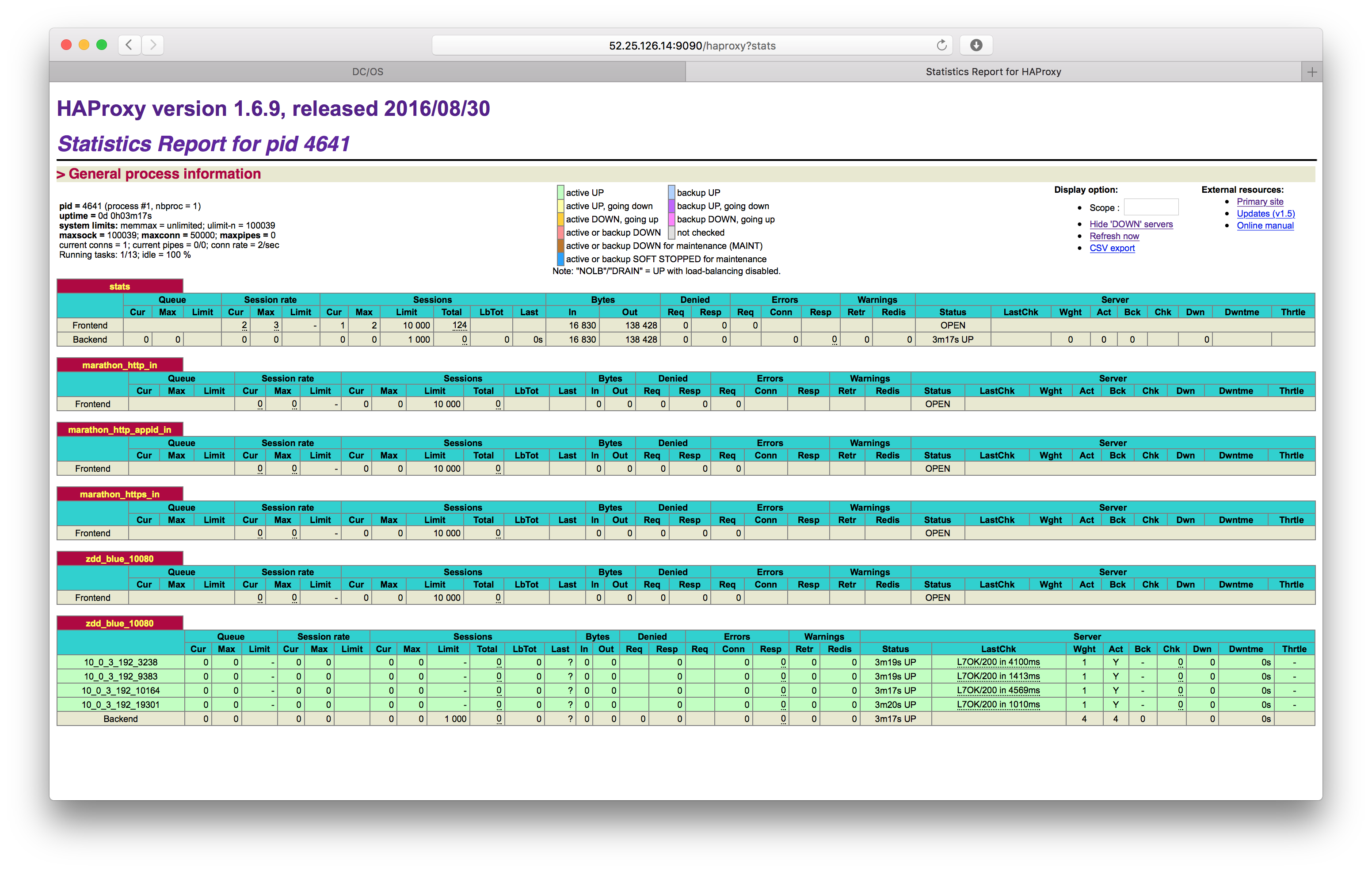Open the downloads arrow icon
This screenshot has height=871, width=1372.
click(x=976, y=45)
